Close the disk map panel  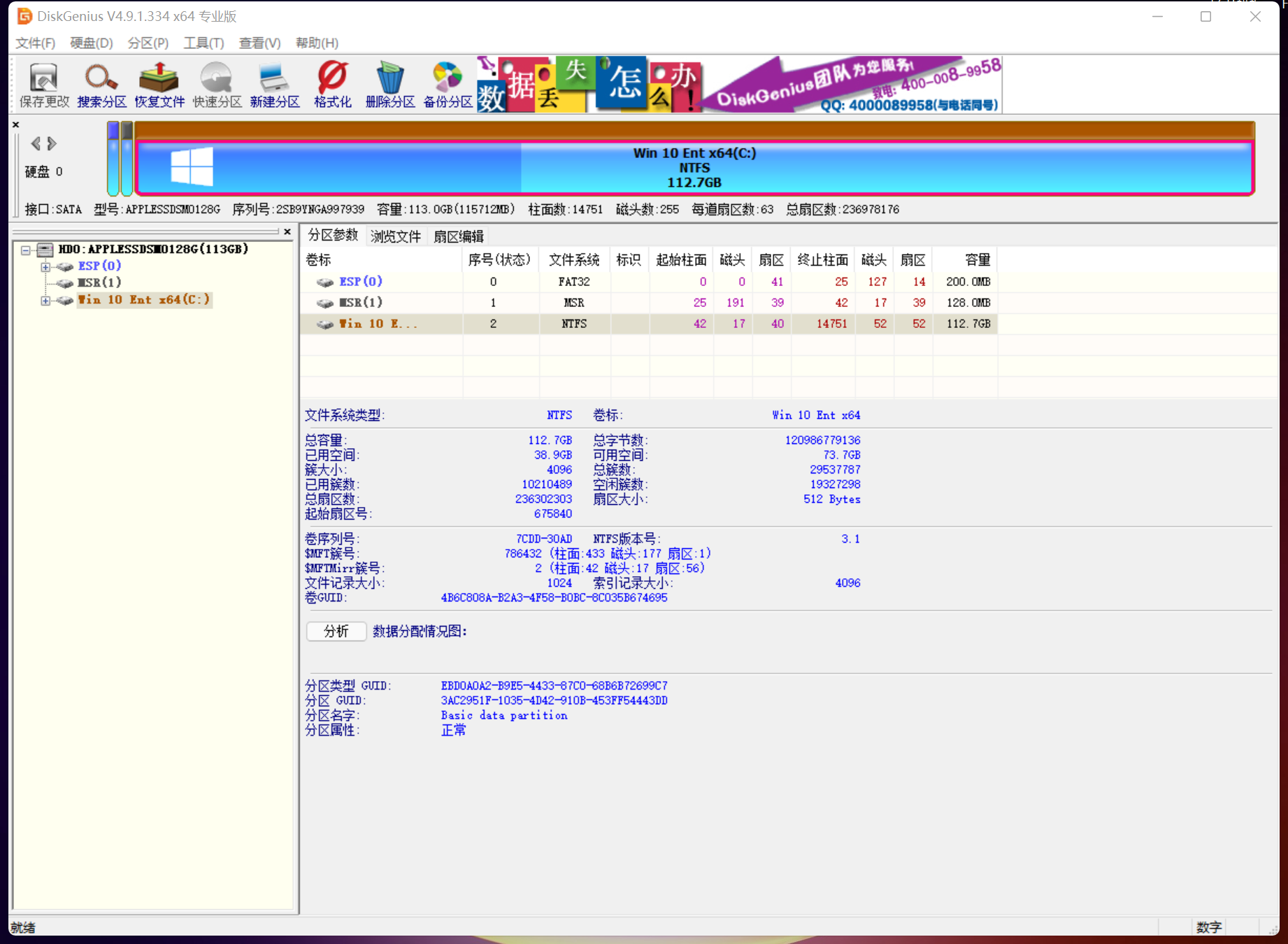coord(15,124)
